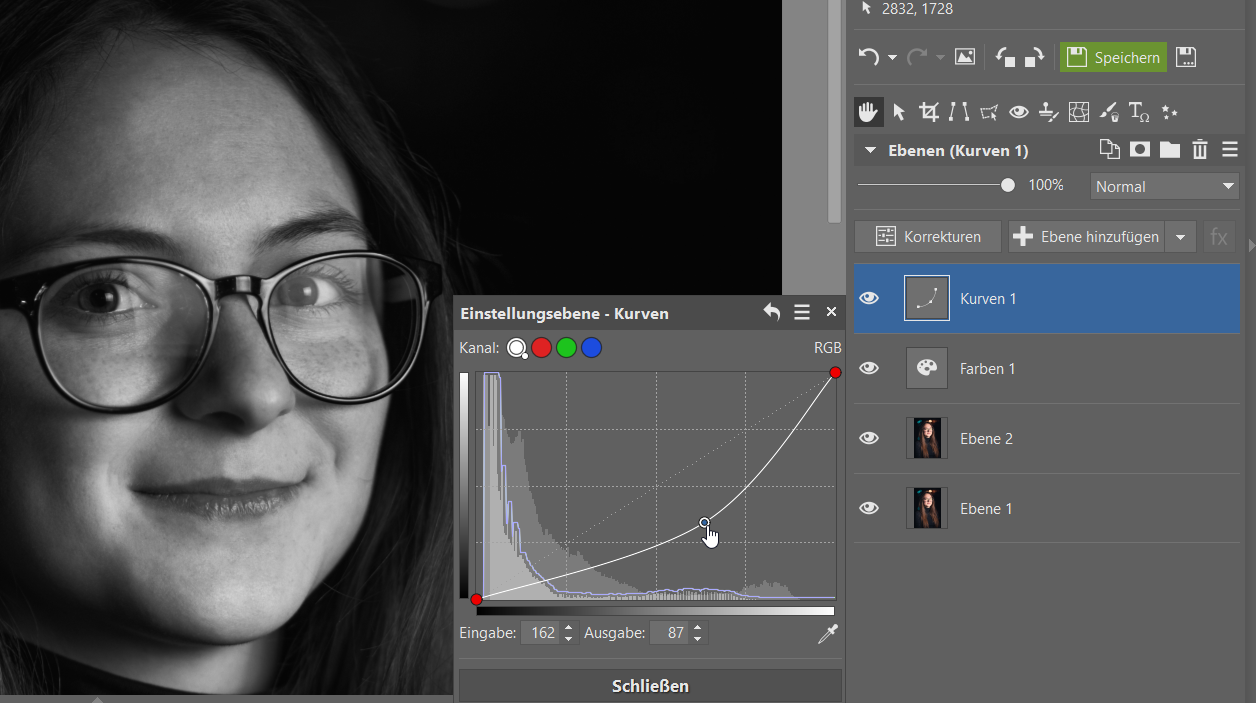The height and width of the screenshot is (703, 1256).
Task: Open the Normal blend mode dropdown
Action: 1164,186
